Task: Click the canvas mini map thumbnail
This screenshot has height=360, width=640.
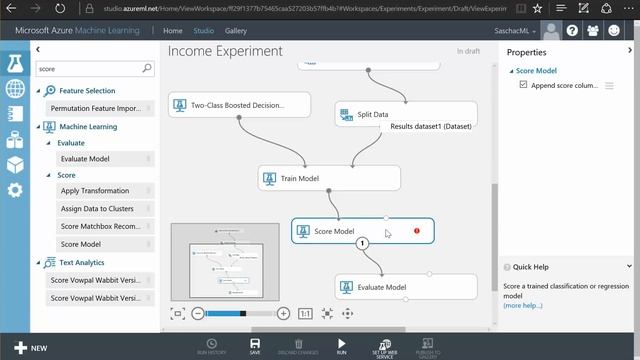Action: (225, 262)
